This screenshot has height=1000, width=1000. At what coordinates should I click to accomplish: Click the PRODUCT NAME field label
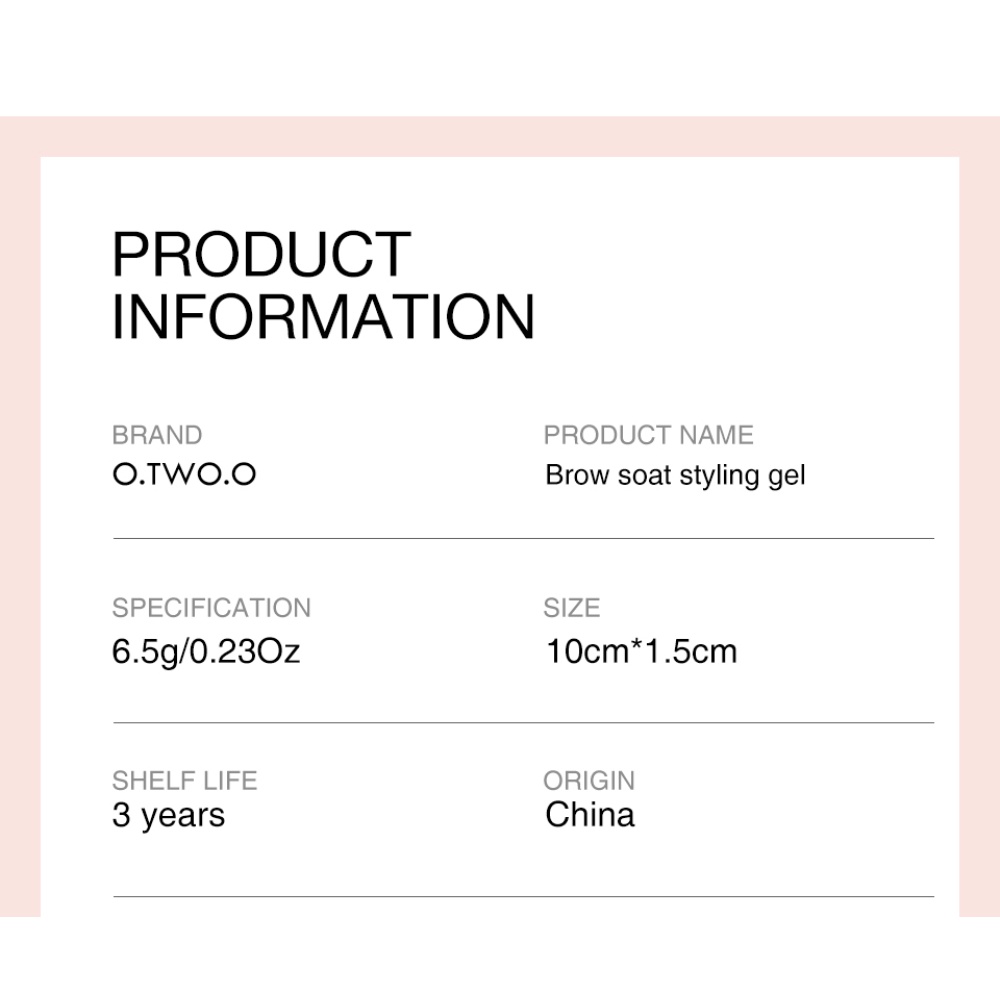648,435
